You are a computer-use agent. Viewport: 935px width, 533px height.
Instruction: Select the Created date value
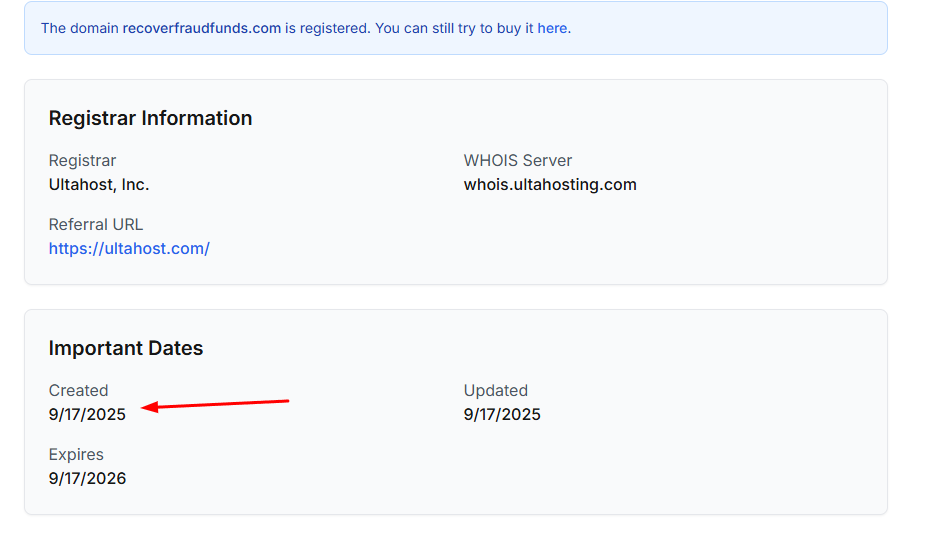pyautogui.click(x=87, y=414)
